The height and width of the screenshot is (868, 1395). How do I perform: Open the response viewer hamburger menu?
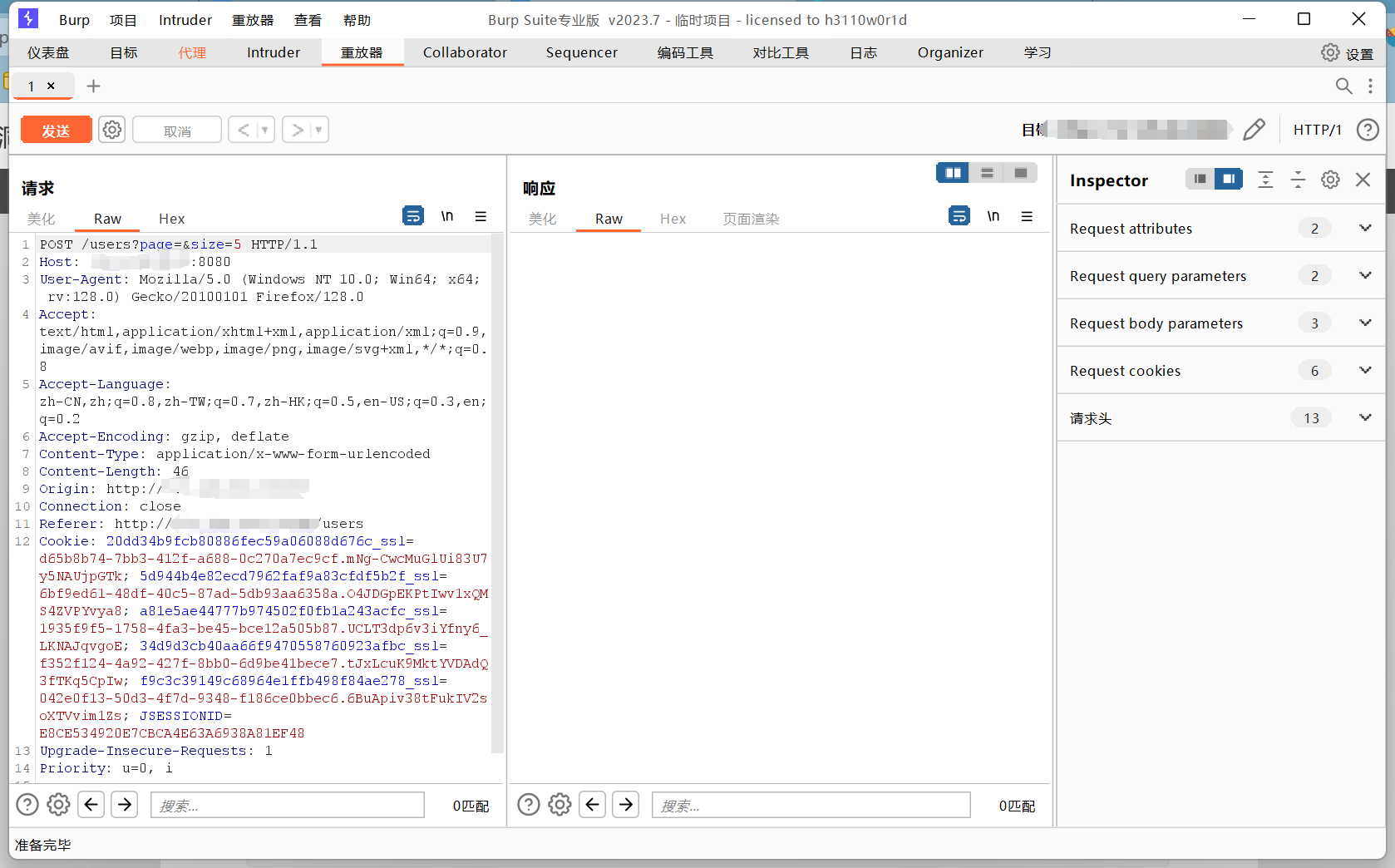pyautogui.click(x=1027, y=216)
